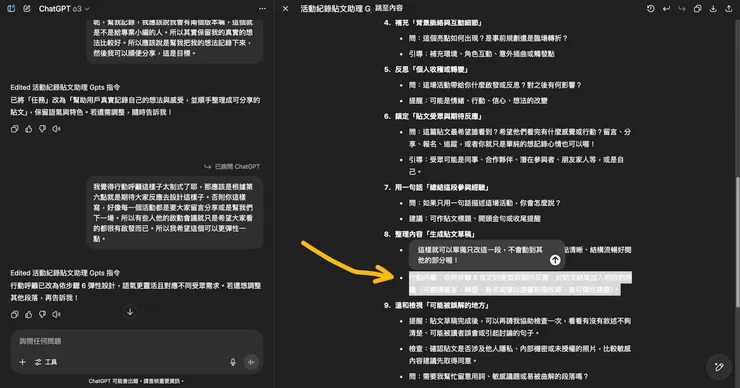Click highlighted 行動呼籲 paragraph in canvas

(x=520, y=284)
